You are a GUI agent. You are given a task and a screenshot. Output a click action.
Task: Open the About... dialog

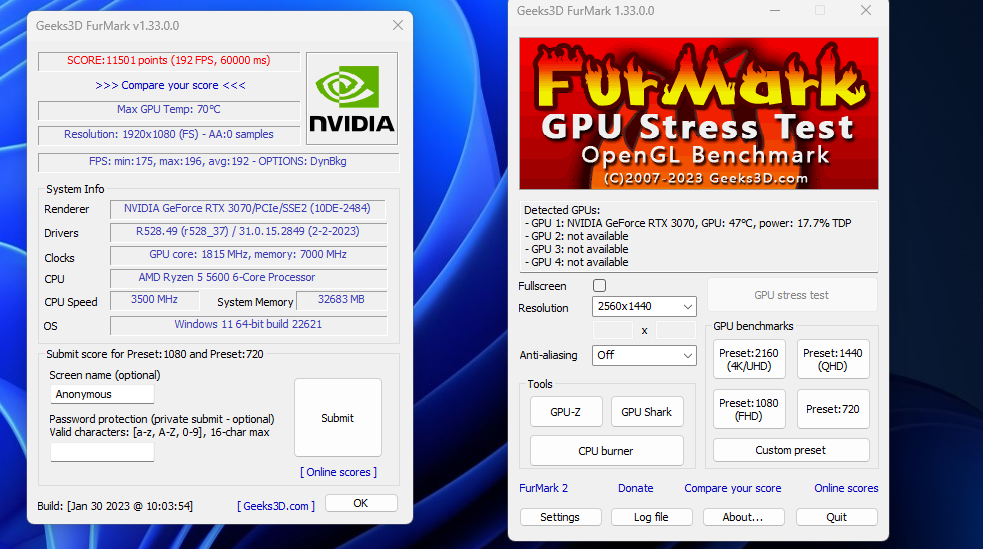click(744, 517)
